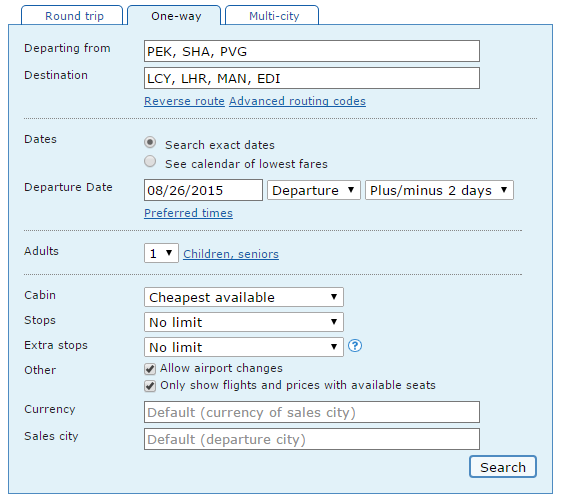Open Advanced routing codes link

(297, 101)
